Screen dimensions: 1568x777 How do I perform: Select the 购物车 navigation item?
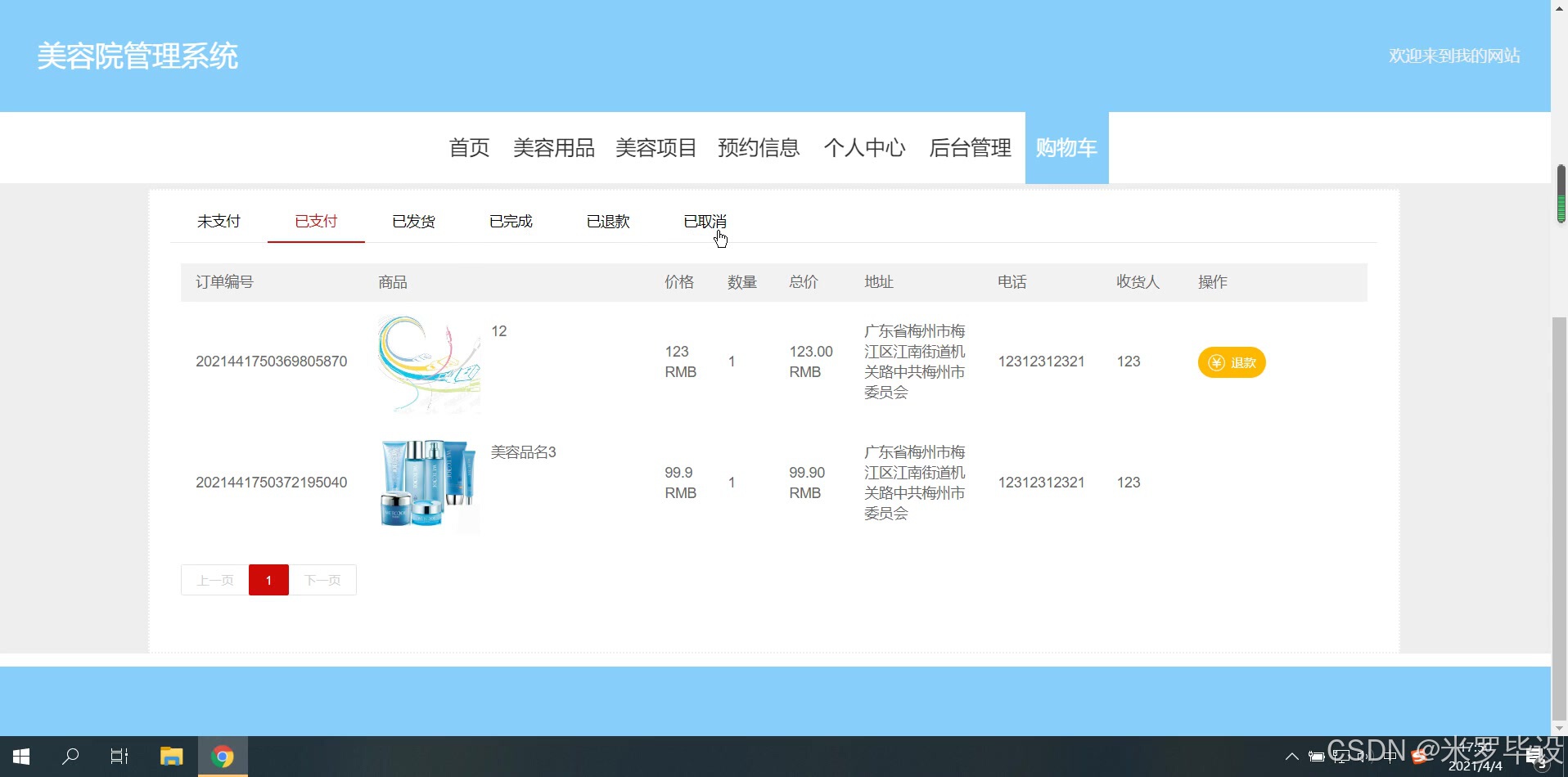click(1066, 148)
